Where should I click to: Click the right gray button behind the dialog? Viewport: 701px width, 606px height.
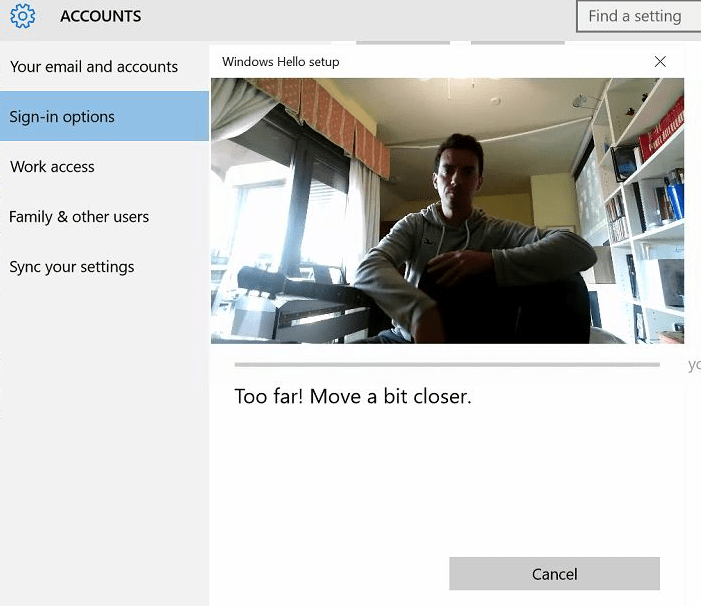pos(517,42)
